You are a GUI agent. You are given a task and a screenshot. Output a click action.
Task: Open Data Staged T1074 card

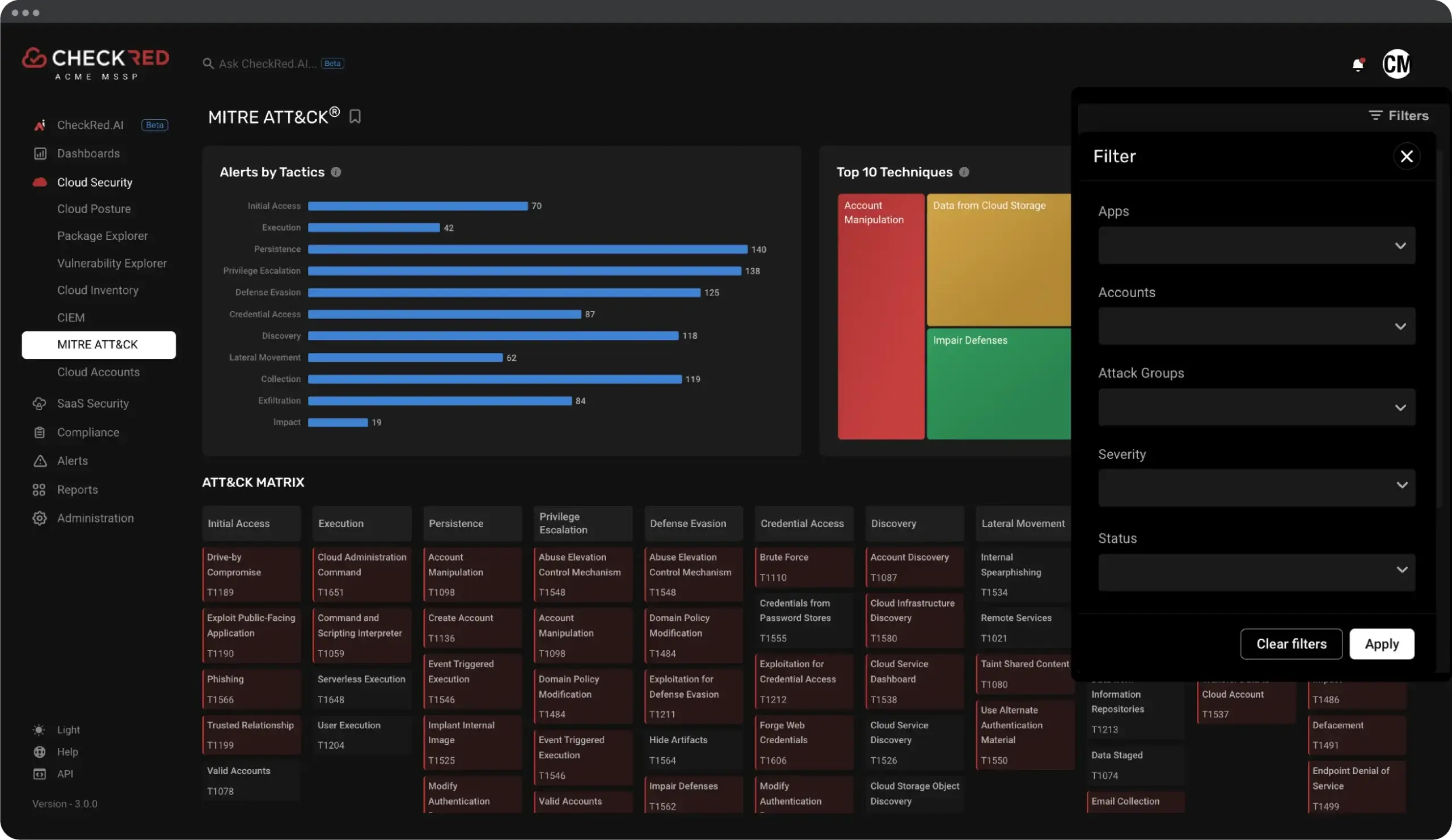(1136, 765)
